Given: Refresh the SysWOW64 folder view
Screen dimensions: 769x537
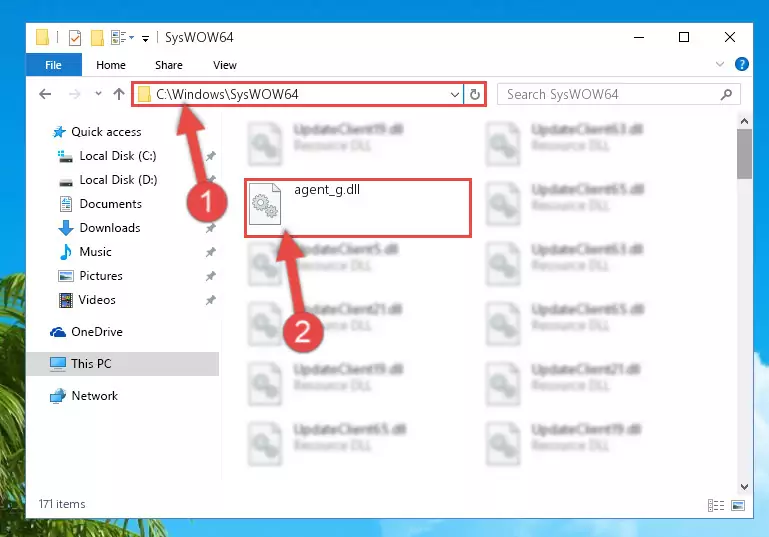Looking at the screenshot, I should (475, 94).
